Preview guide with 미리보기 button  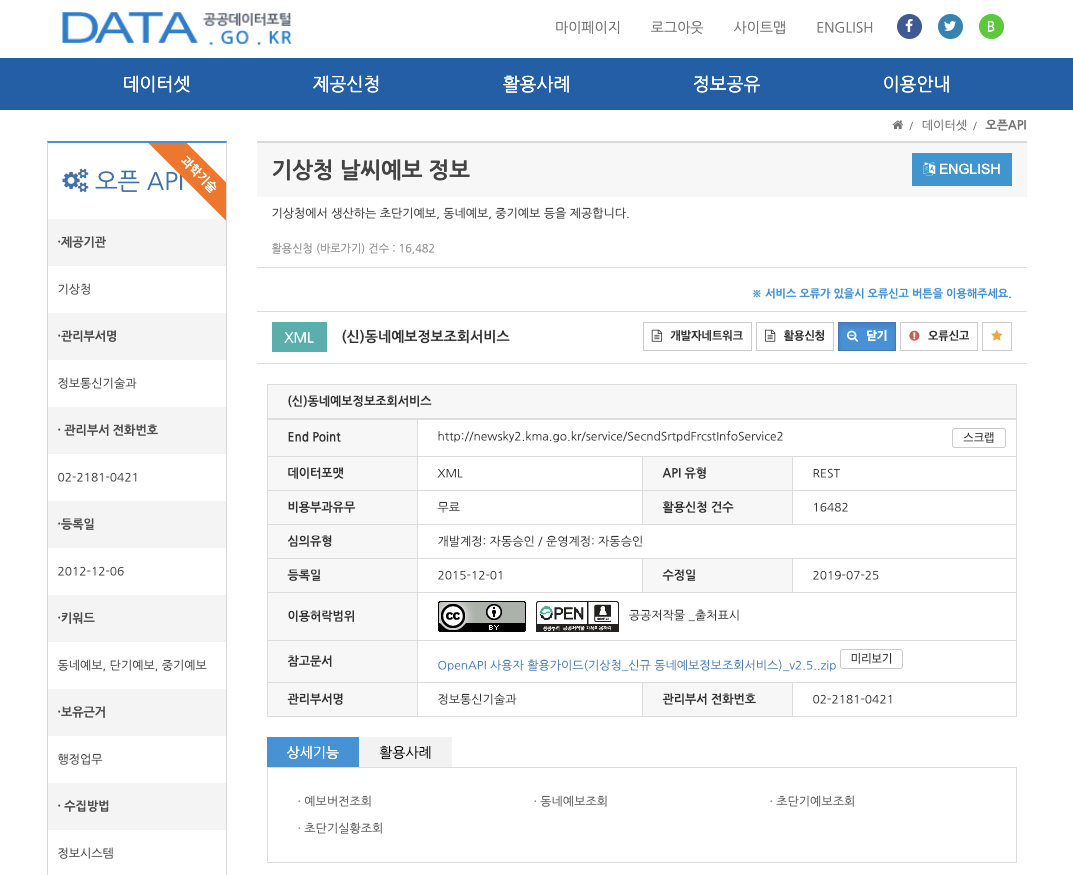[871, 659]
